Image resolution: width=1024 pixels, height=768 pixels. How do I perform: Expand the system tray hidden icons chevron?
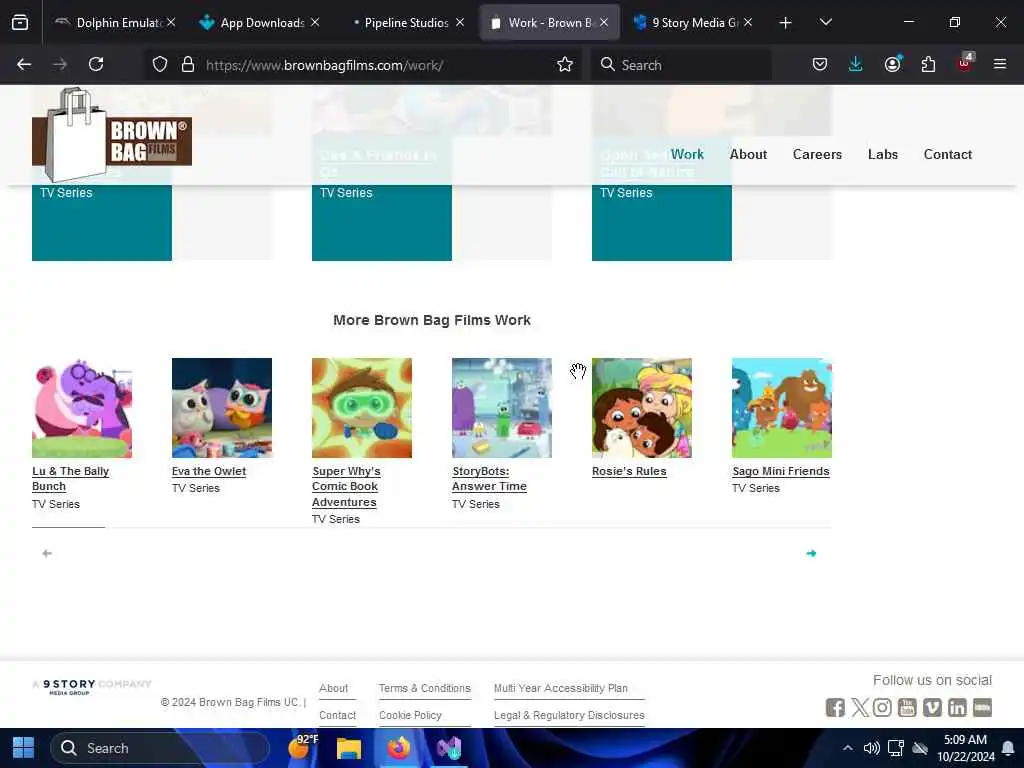coord(848,748)
